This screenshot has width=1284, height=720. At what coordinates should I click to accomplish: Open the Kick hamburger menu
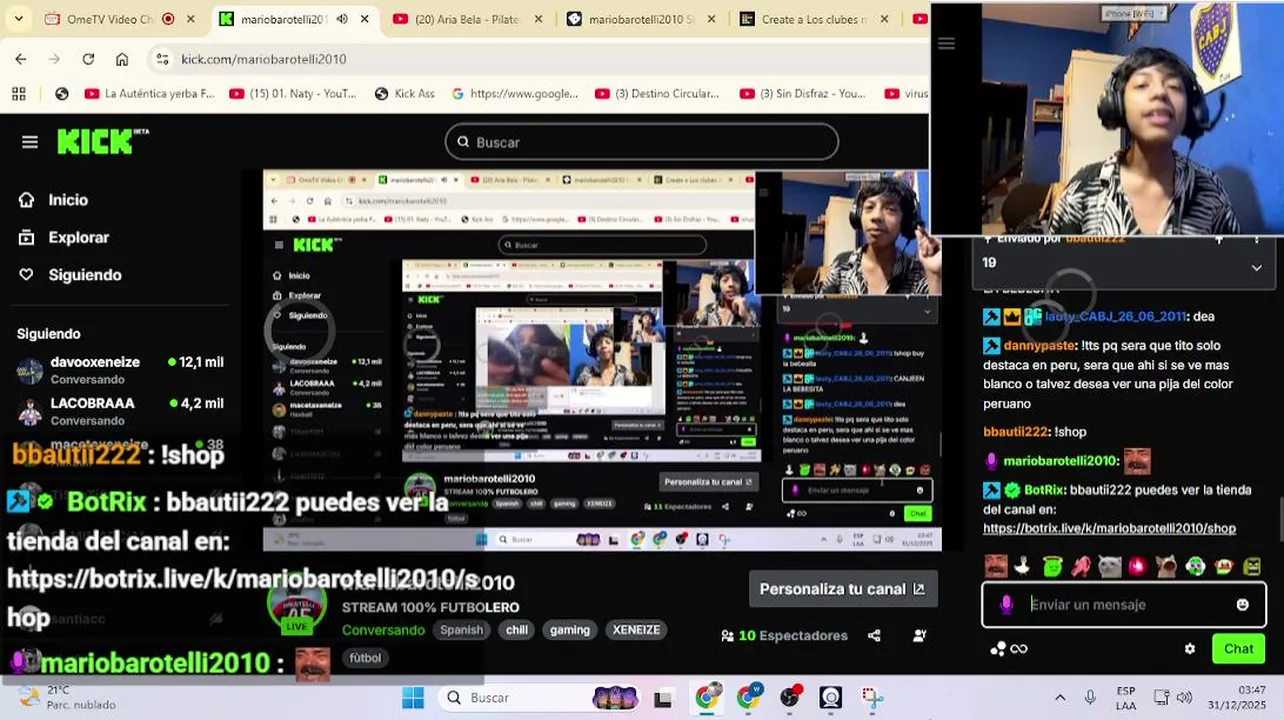tap(30, 142)
